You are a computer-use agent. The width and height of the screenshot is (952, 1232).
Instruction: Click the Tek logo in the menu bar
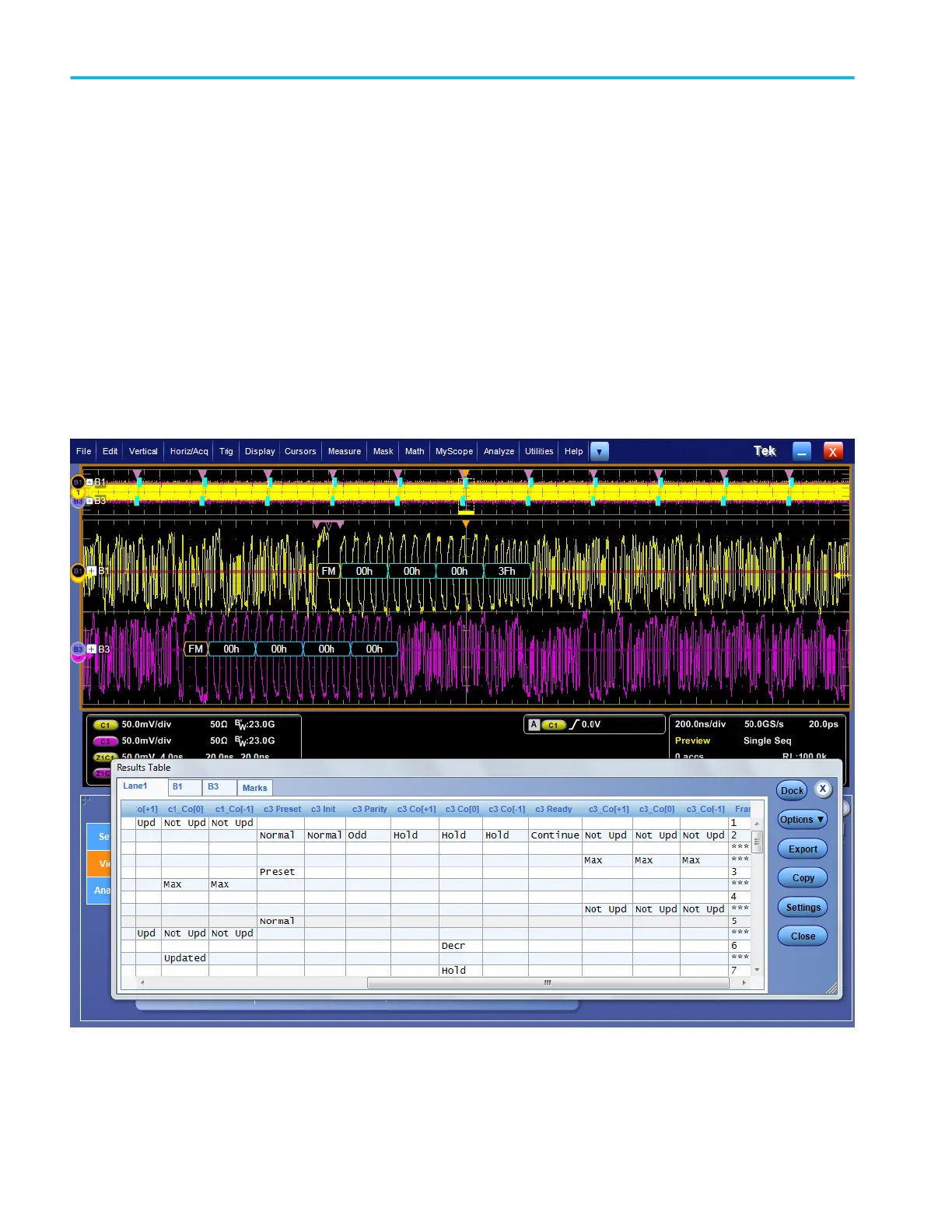point(765,451)
